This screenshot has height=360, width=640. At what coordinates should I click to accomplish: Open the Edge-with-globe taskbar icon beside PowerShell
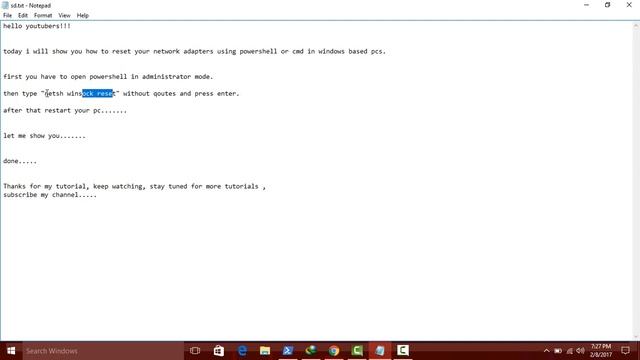point(311,351)
